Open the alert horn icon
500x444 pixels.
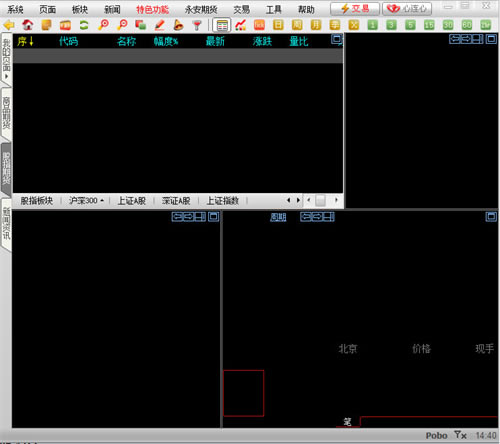179,25
